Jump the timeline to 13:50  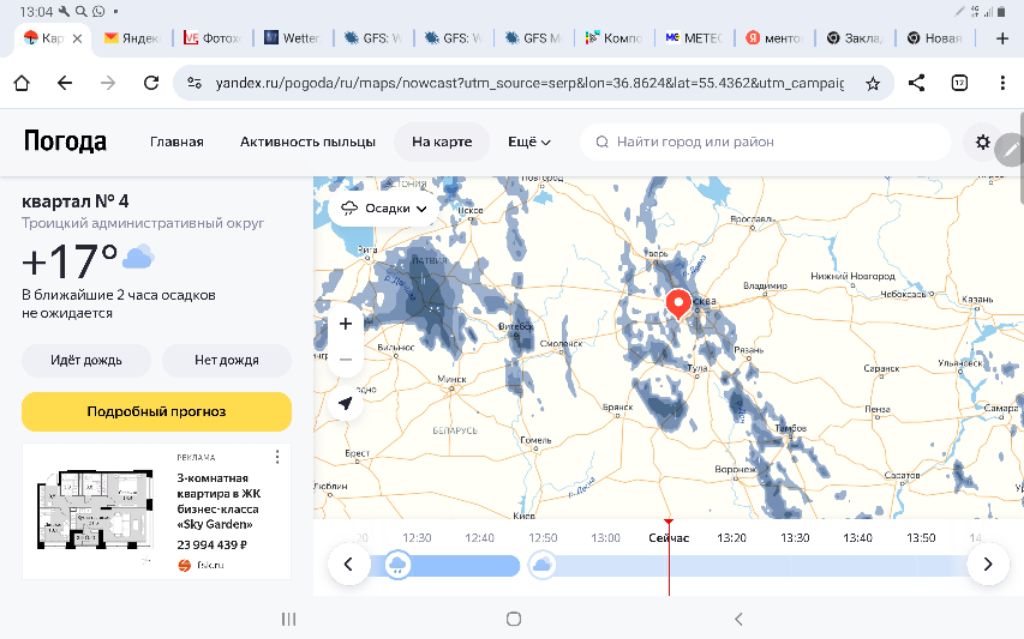pos(921,538)
